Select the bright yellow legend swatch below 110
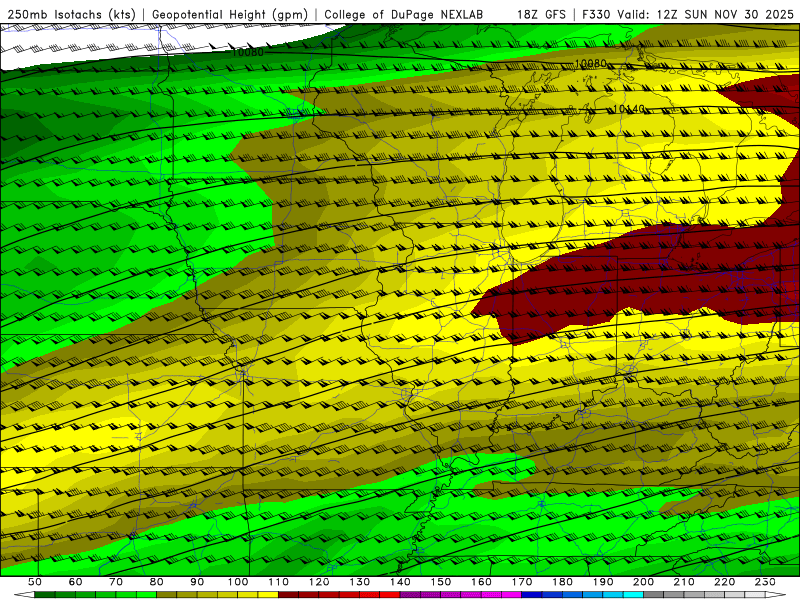 [268, 595]
